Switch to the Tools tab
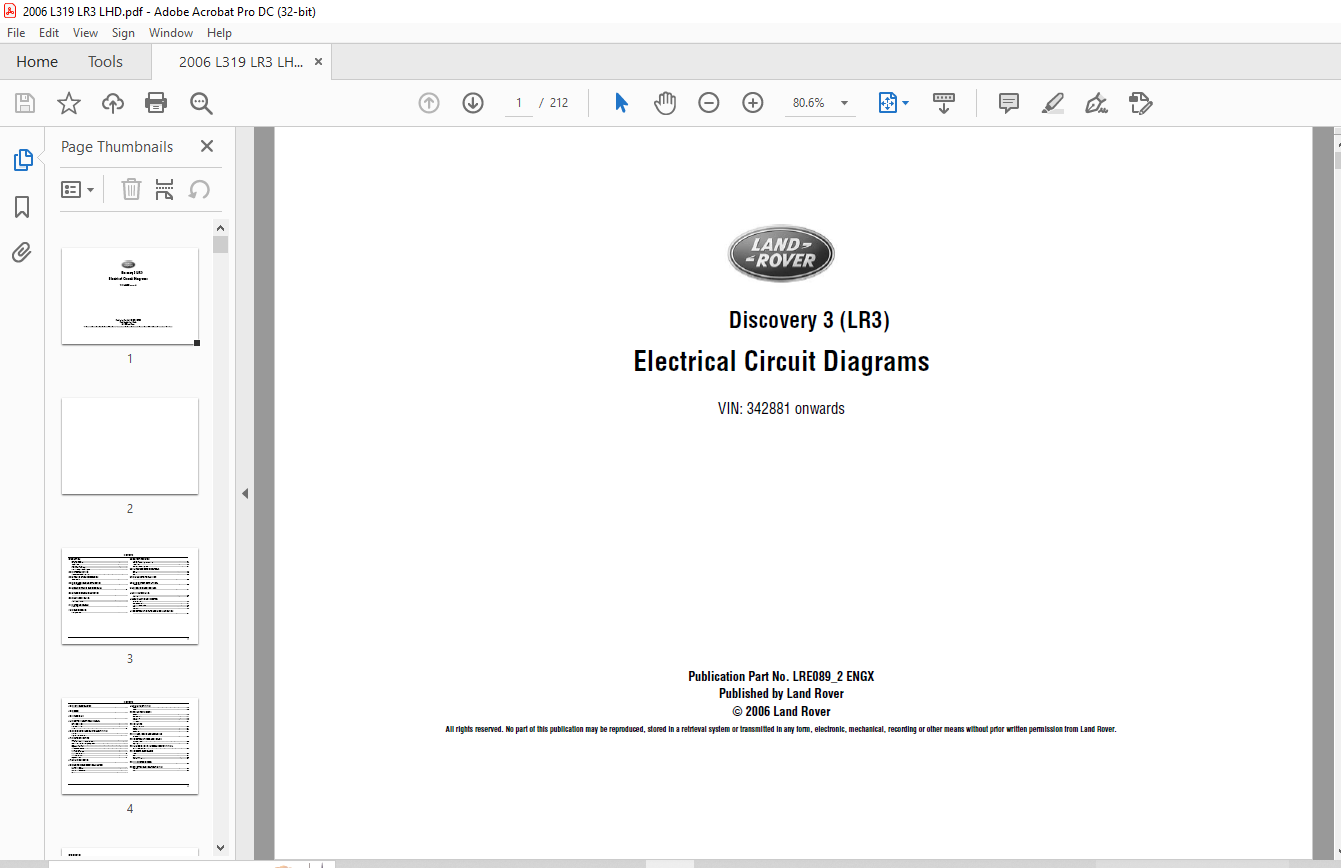 pyautogui.click(x=105, y=62)
